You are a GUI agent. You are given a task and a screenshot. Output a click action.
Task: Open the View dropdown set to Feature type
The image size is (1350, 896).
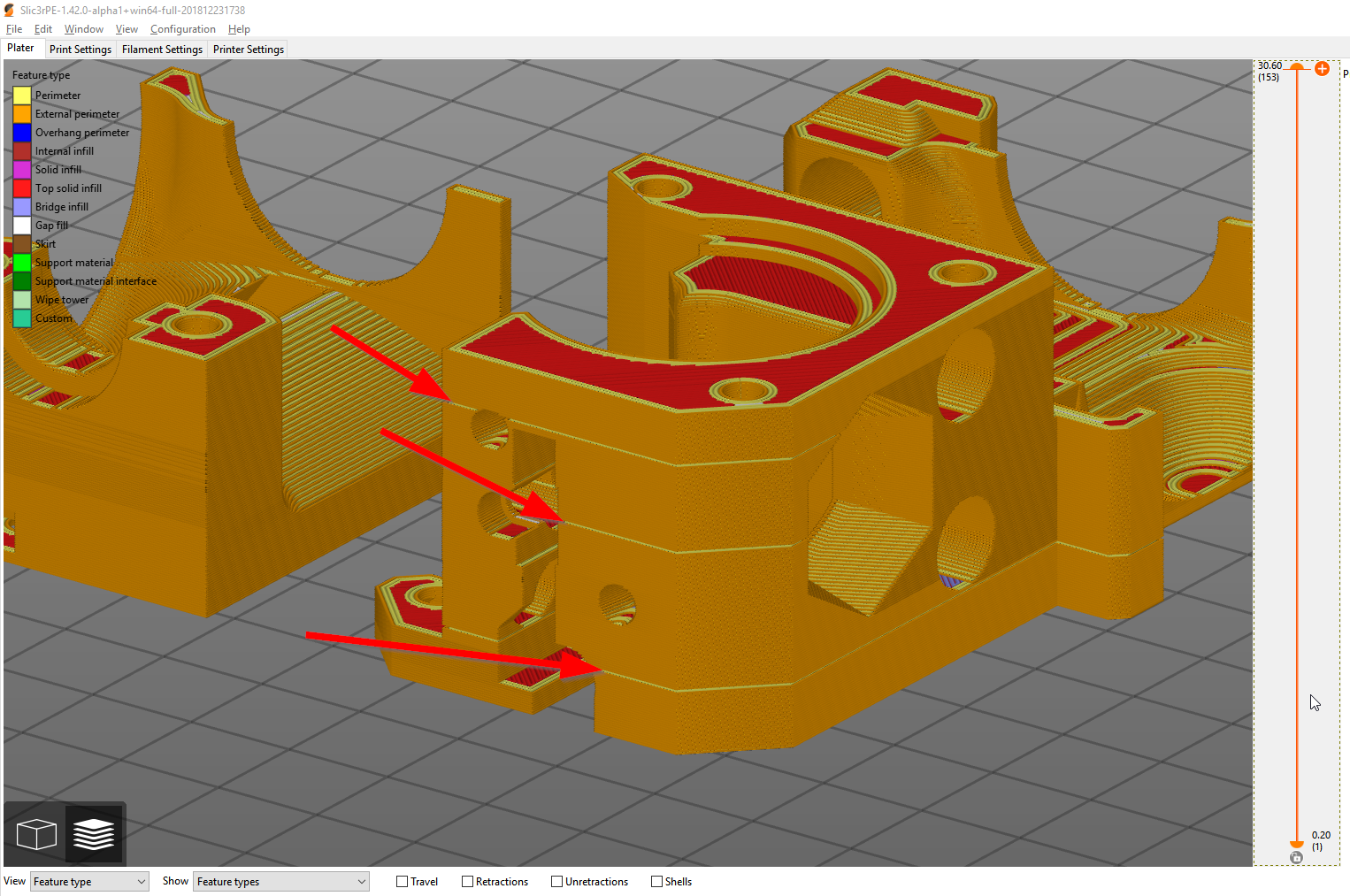89,882
